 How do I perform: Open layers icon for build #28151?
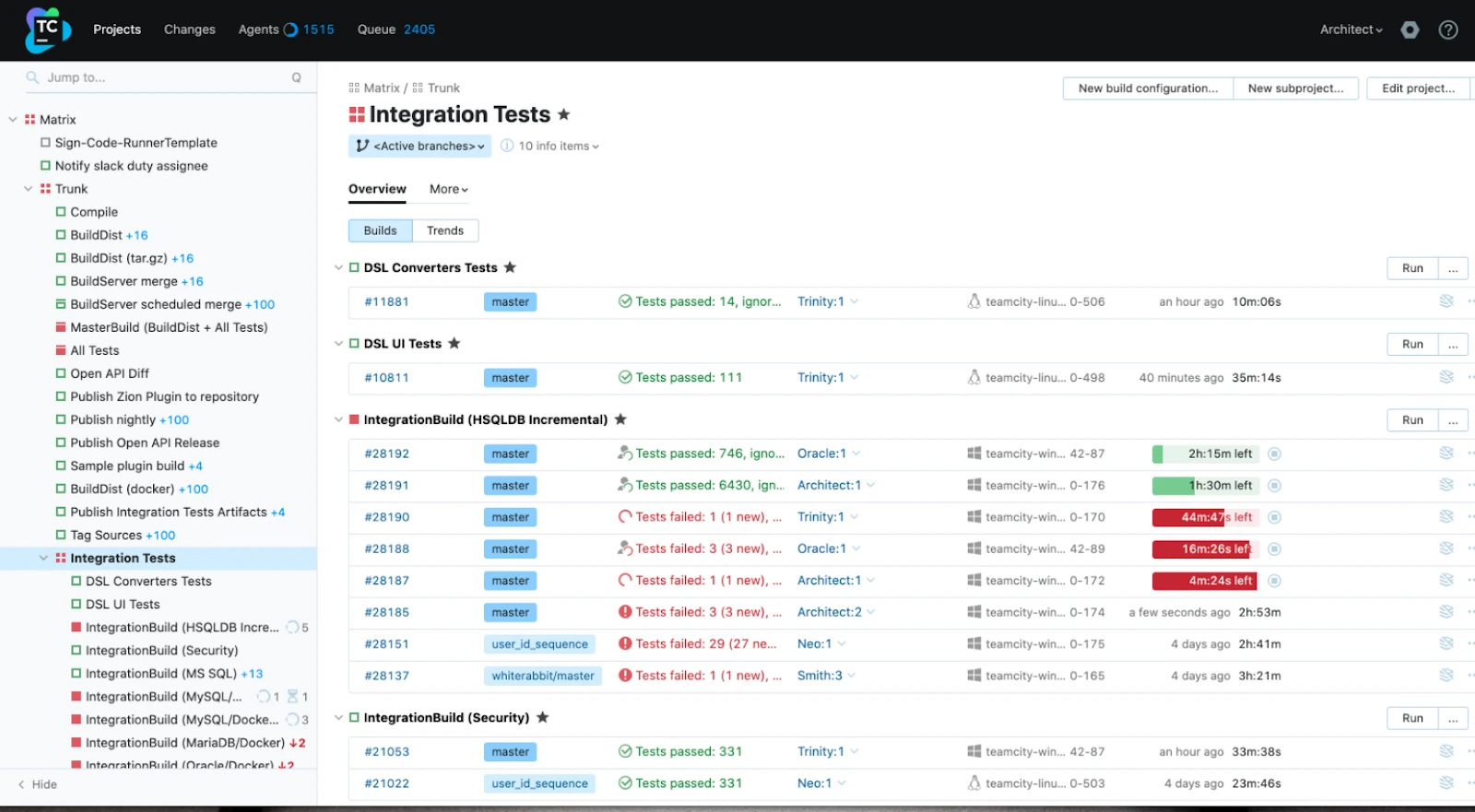point(1446,643)
